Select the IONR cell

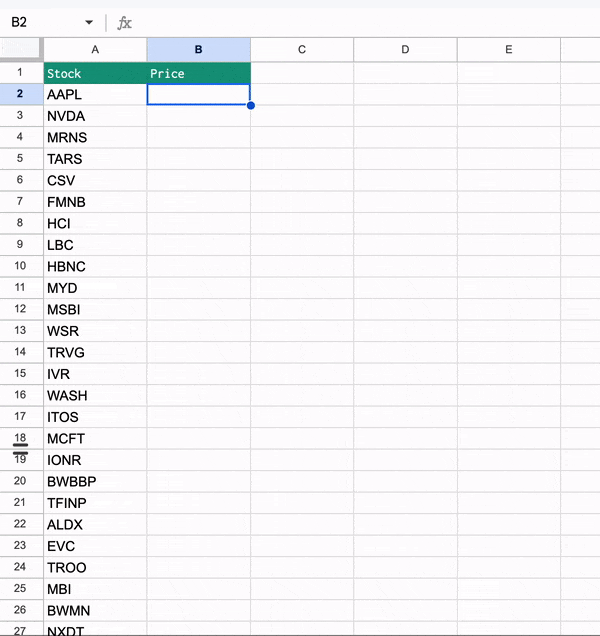point(95,460)
